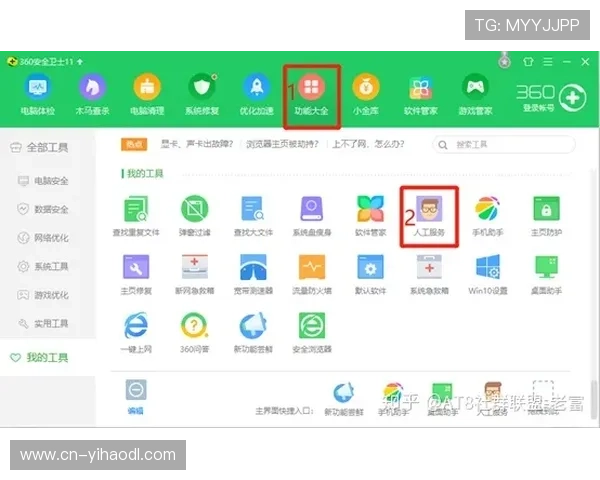Click 桌面助手 quick entry shortcut

pos(443,399)
